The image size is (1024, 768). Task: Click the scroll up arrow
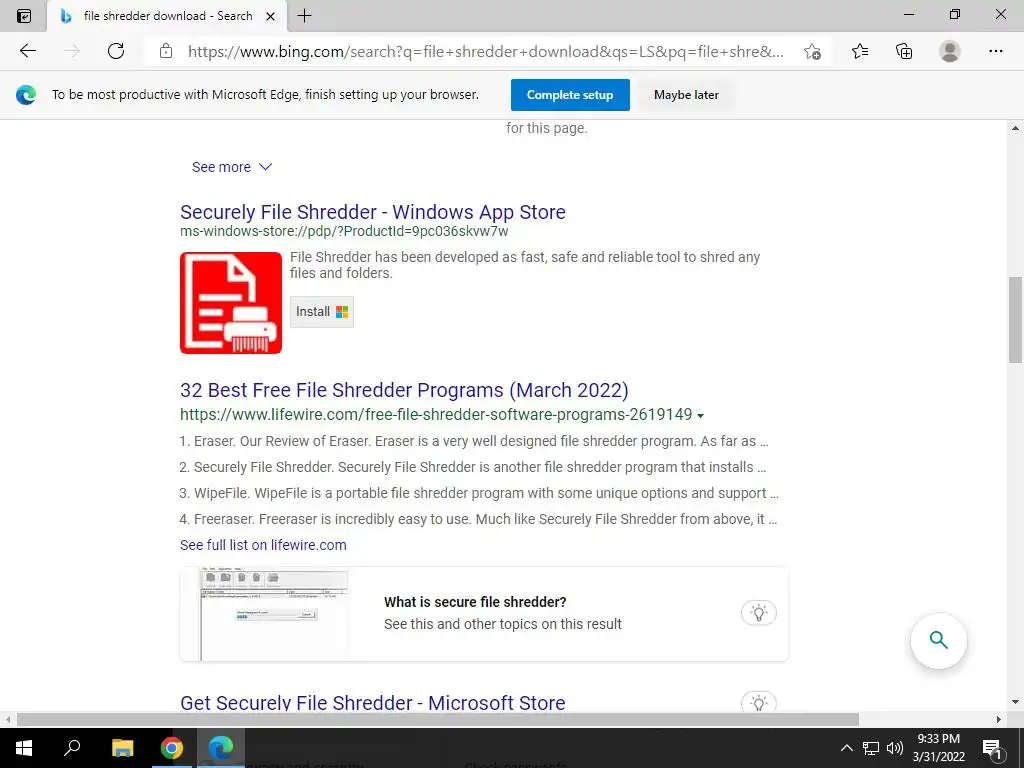click(x=1015, y=128)
